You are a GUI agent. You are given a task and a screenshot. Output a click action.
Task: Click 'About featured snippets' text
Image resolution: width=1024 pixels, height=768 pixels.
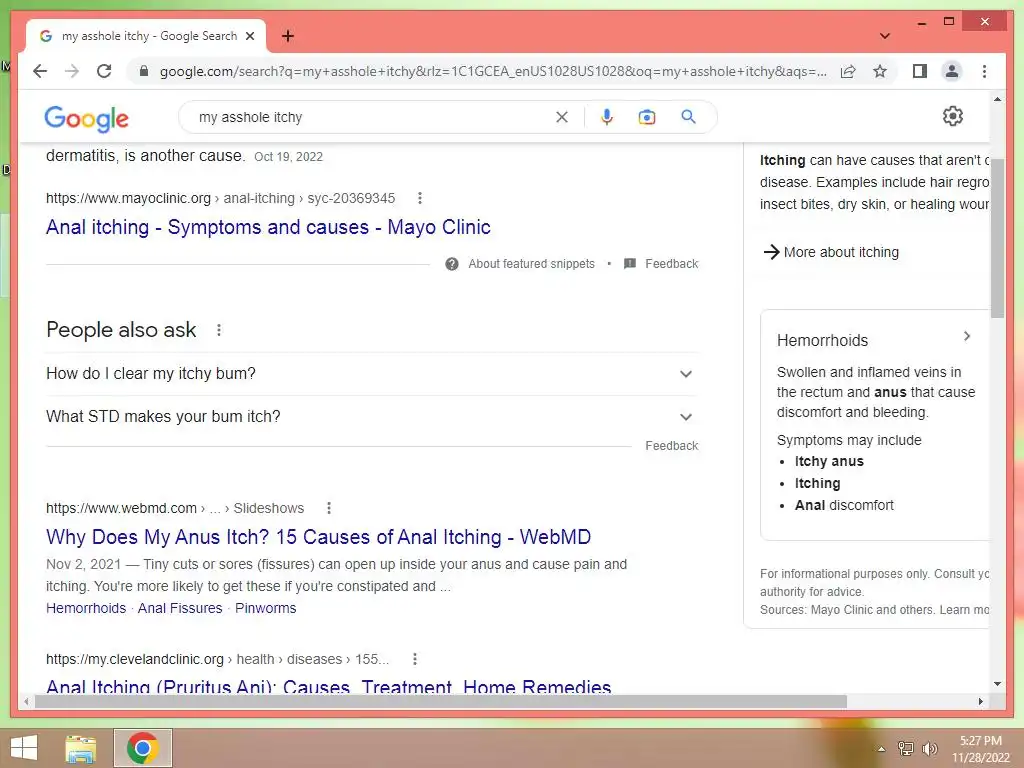pyautogui.click(x=531, y=264)
